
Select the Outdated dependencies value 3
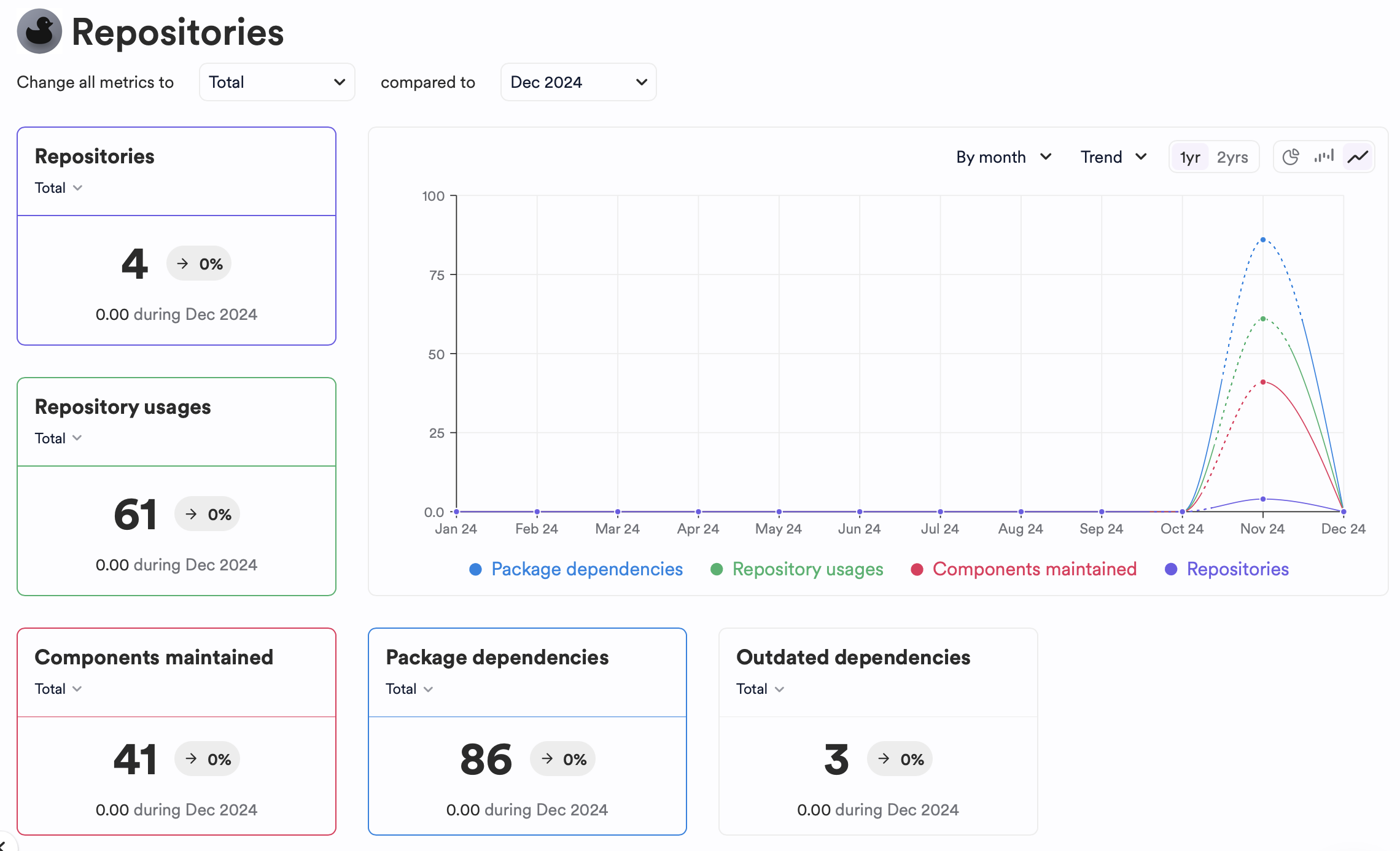[x=836, y=759]
